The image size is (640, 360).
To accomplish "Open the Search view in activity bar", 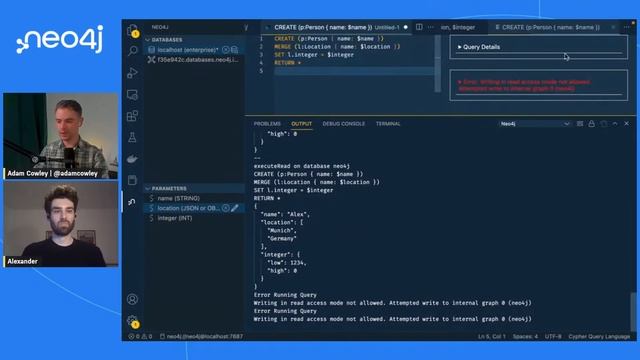I will pos(132,51).
